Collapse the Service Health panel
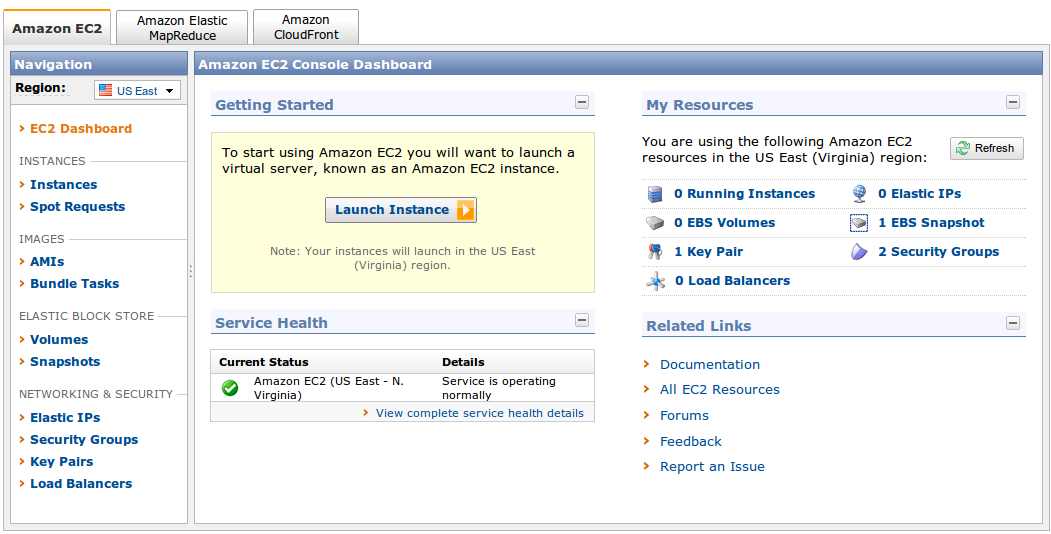 click(581, 320)
